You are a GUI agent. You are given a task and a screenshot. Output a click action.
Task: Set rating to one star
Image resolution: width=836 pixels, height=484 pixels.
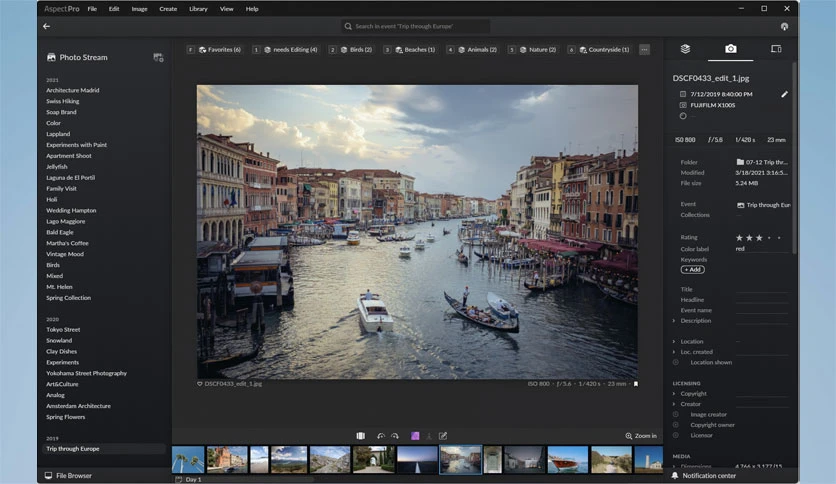tap(739, 238)
